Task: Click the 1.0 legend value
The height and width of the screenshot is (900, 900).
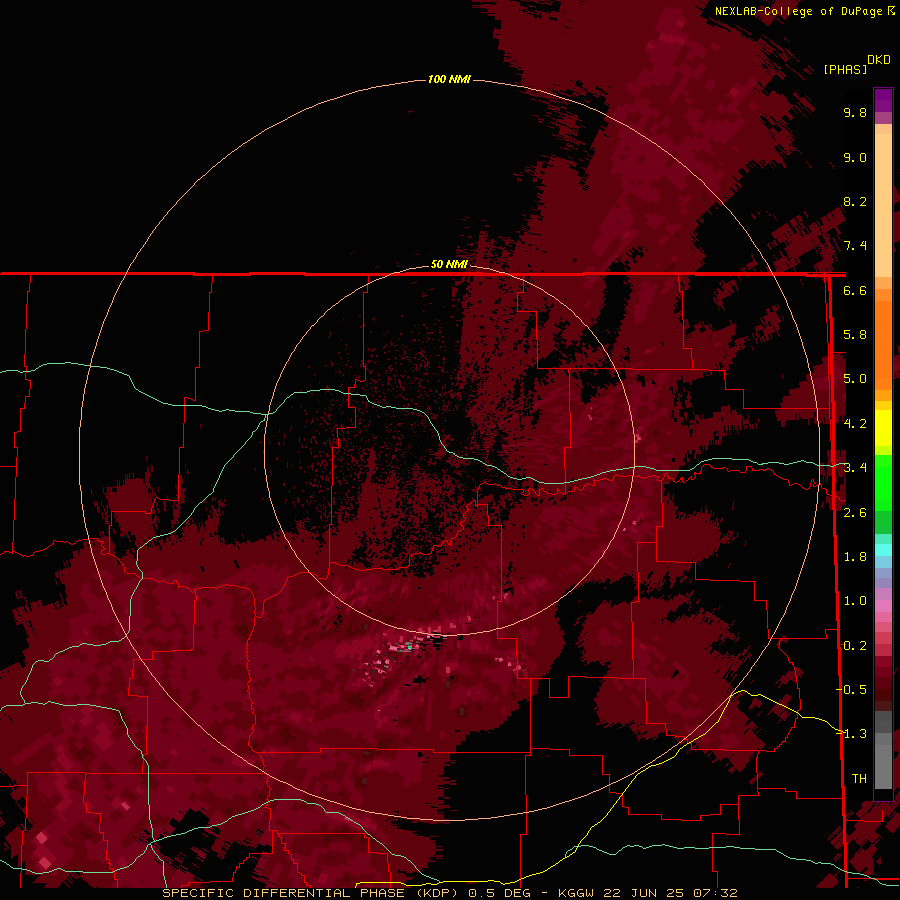Action: click(x=855, y=601)
